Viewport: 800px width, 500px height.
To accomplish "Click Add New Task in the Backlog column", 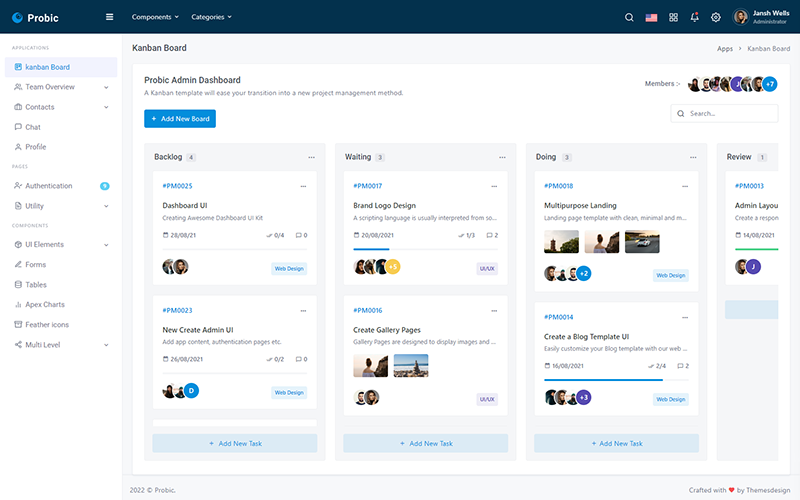I will click(x=235, y=443).
